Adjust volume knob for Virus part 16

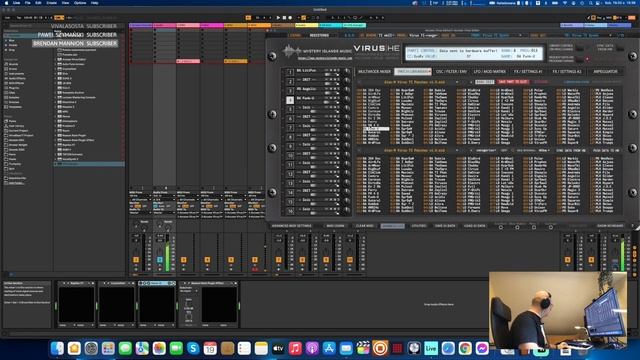tap(347, 210)
